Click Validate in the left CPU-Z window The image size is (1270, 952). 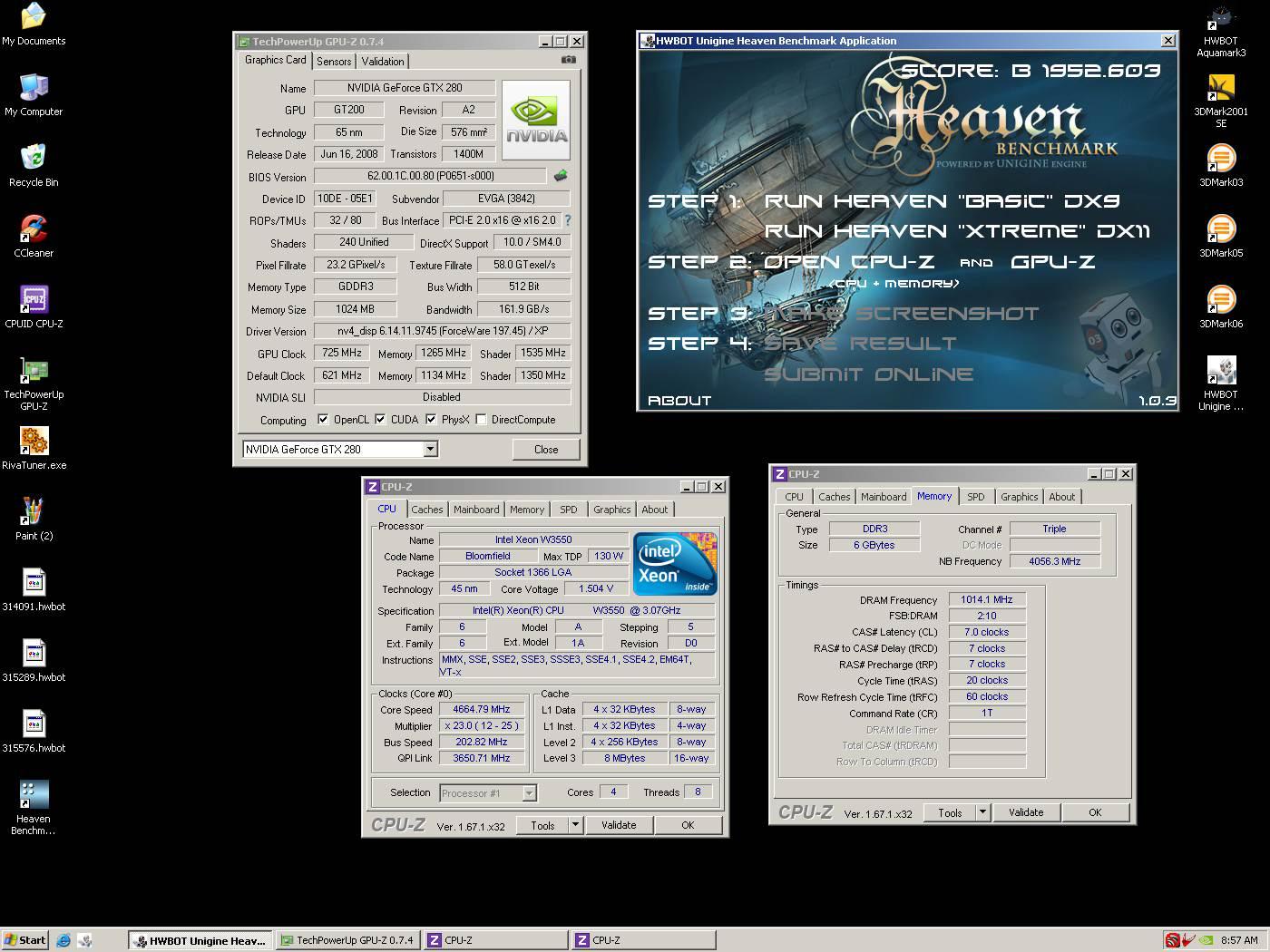click(619, 825)
